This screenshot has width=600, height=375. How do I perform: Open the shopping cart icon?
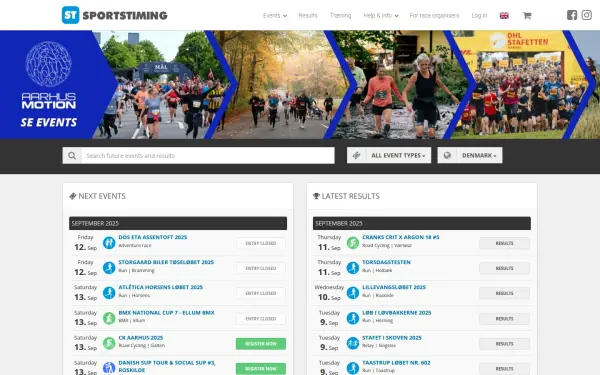(x=527, y=16)
